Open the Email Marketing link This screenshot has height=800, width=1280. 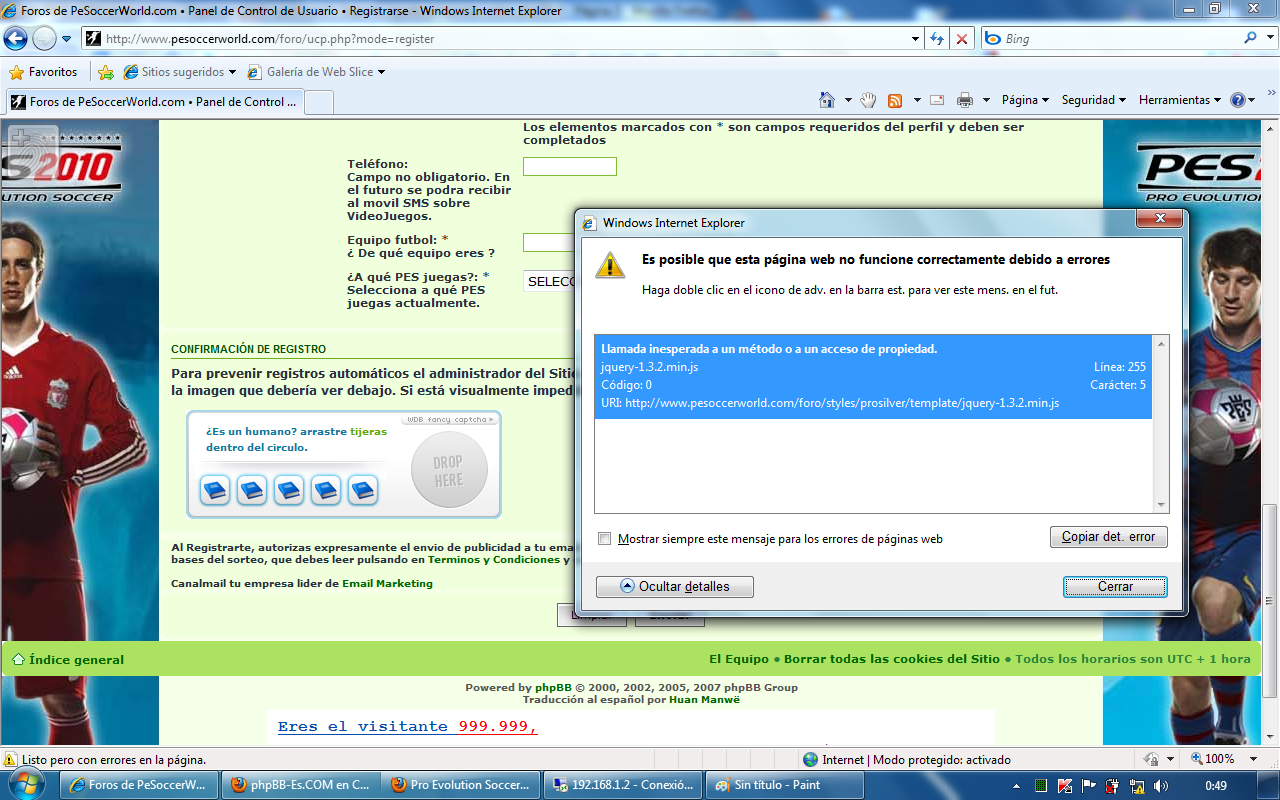tap(388, 583)
